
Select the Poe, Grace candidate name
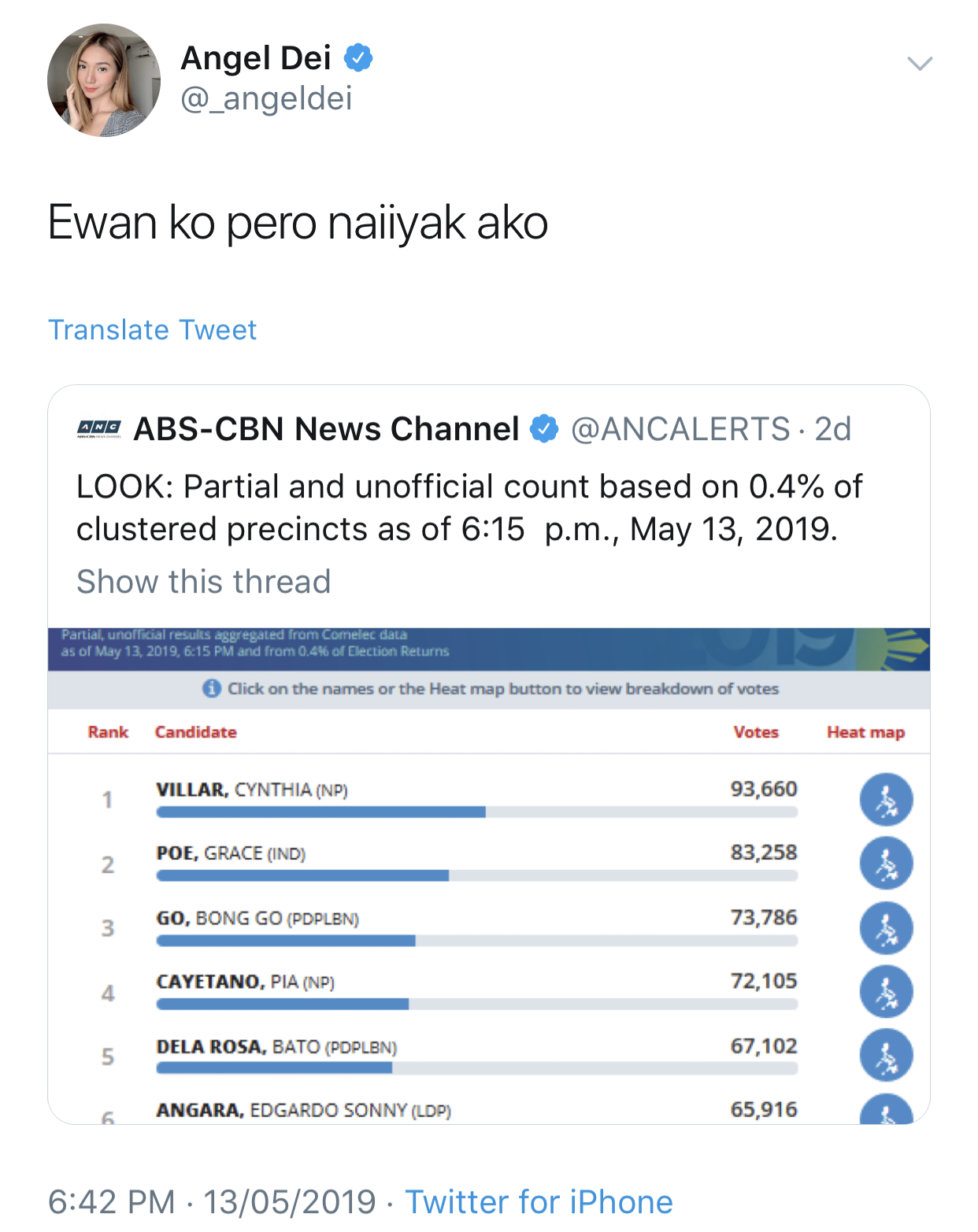231,853
